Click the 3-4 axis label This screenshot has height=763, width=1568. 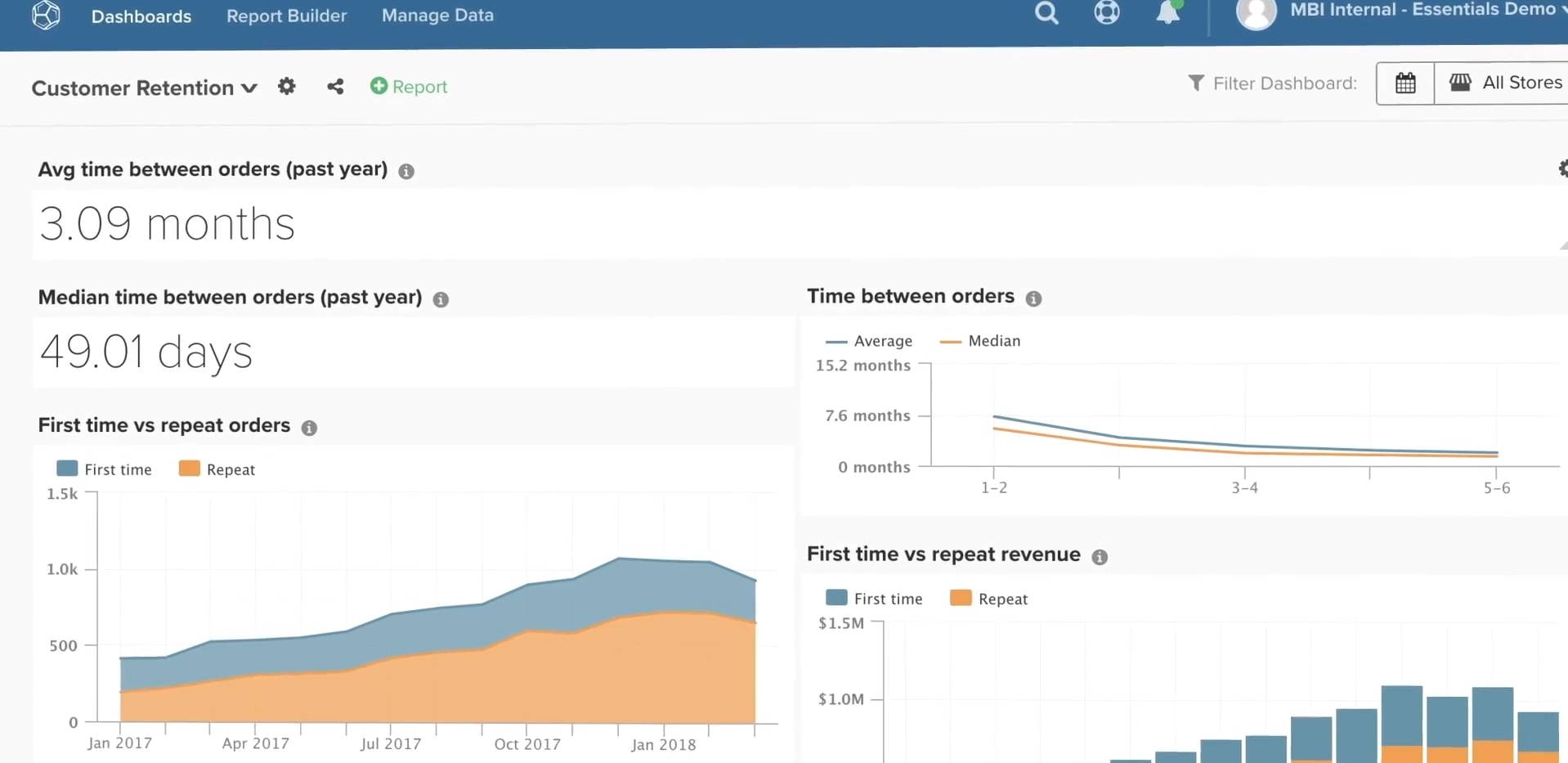[1244, 488]
